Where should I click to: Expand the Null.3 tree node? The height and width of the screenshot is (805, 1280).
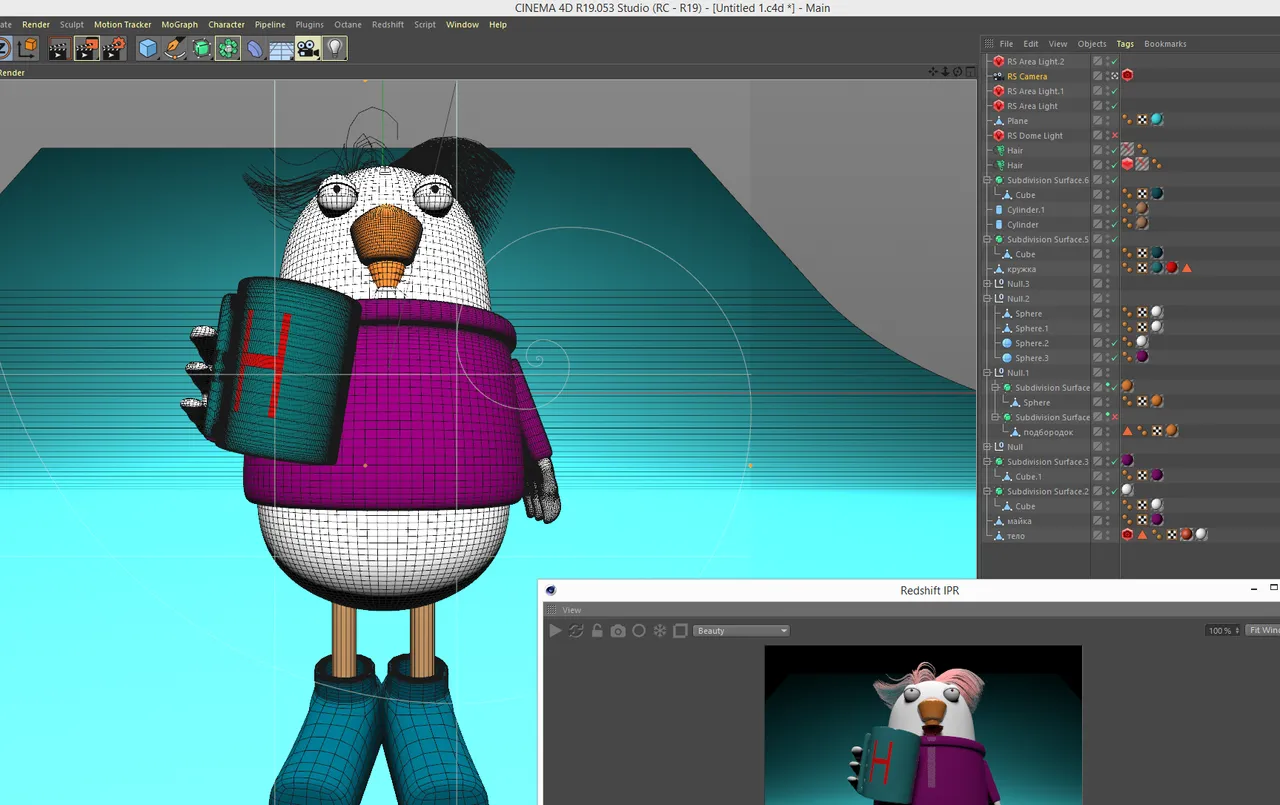tap(987, 283)
